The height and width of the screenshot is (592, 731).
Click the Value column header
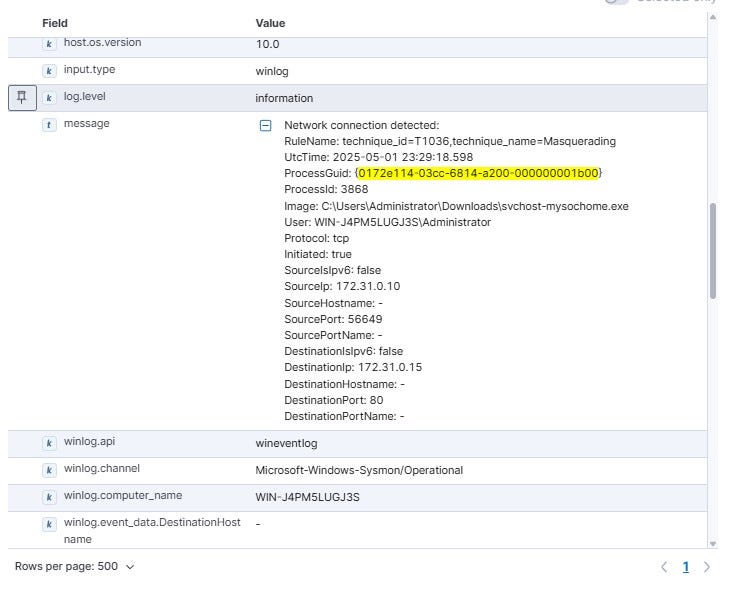270,23
